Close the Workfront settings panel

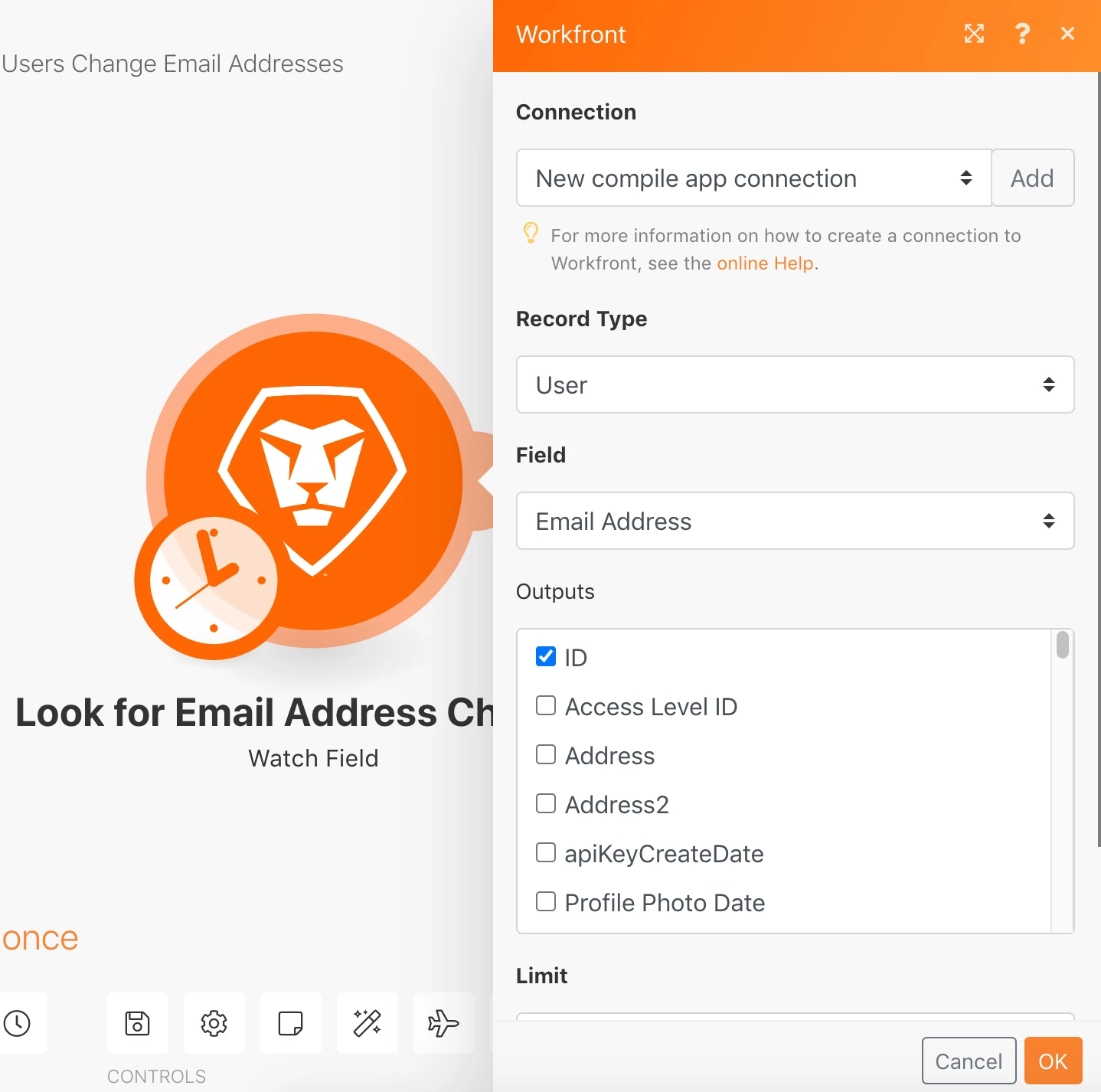[1068, 34]
